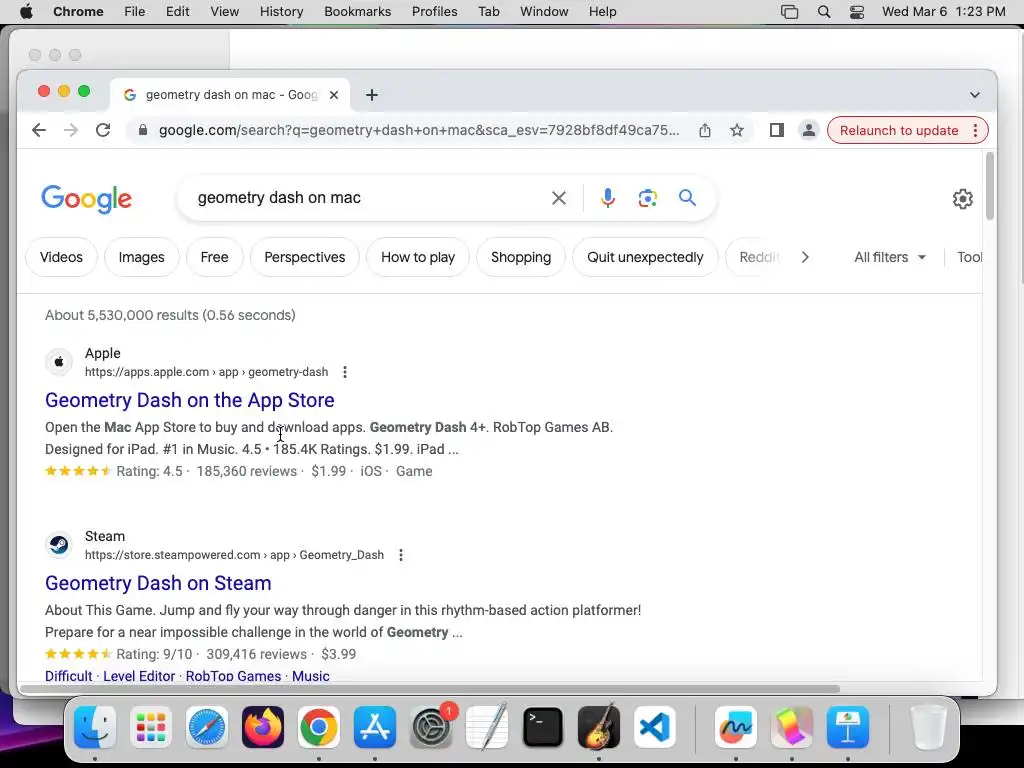This screenshot has height=768, width=1024.
Task: Open Keynote from the dock
Action: pos(848,727)
